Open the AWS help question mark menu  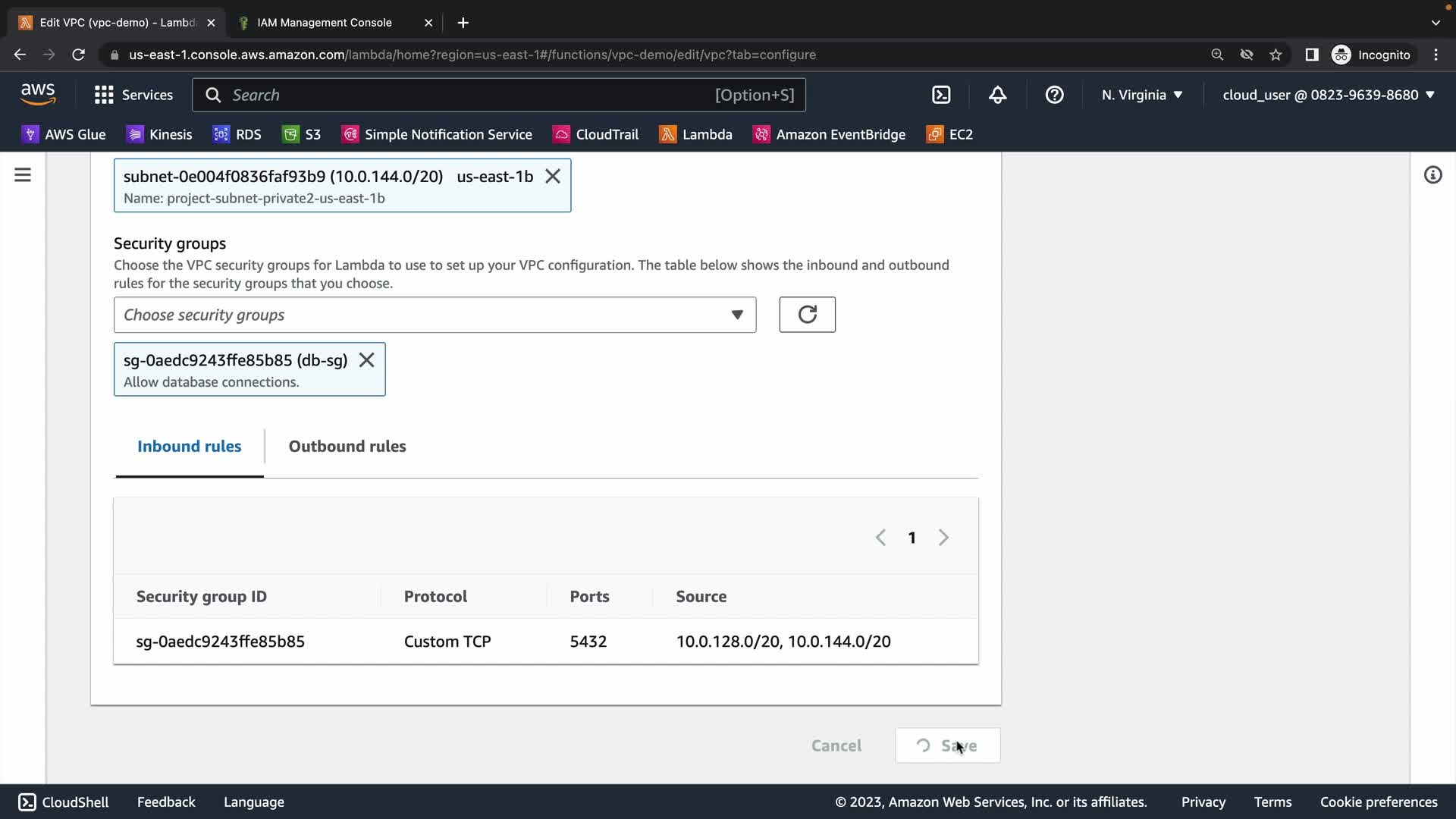click(1054, 95)
